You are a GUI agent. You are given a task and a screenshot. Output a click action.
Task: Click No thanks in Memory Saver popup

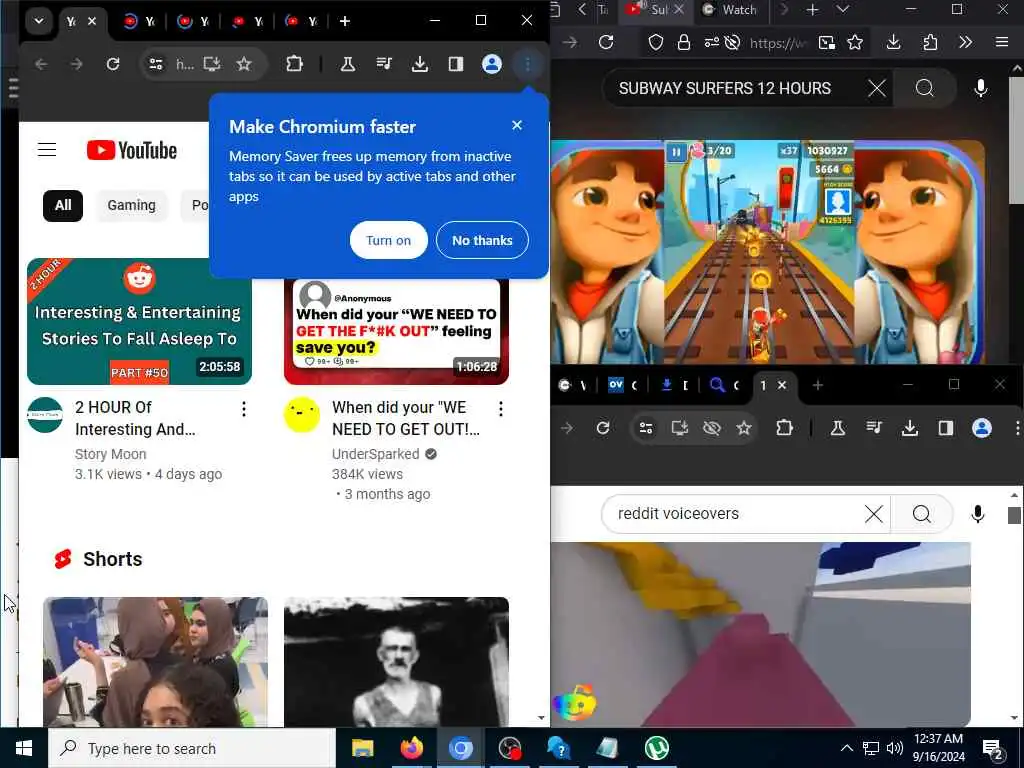pos(482,240)
